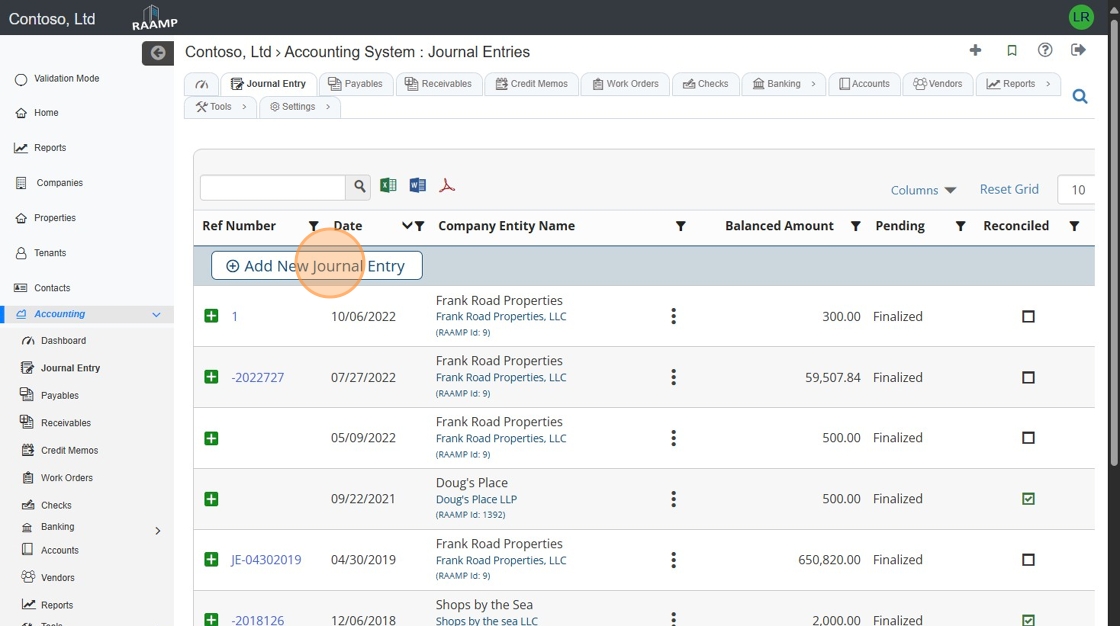Switch to the Payables tab

356,84
